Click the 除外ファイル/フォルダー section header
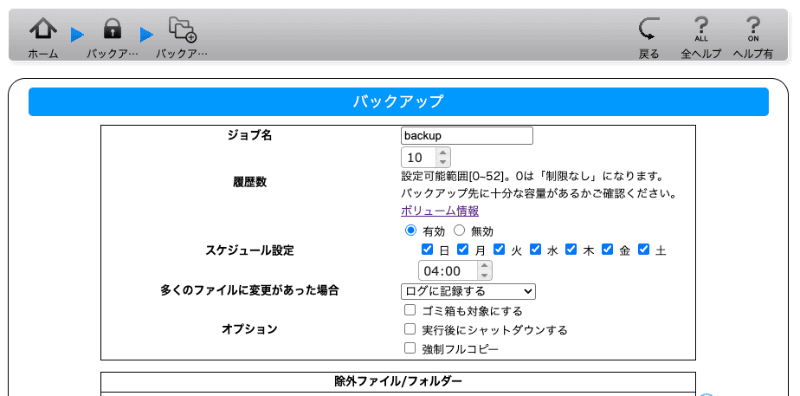This screenshot has height=396, width=800. (x=398, y=381)
